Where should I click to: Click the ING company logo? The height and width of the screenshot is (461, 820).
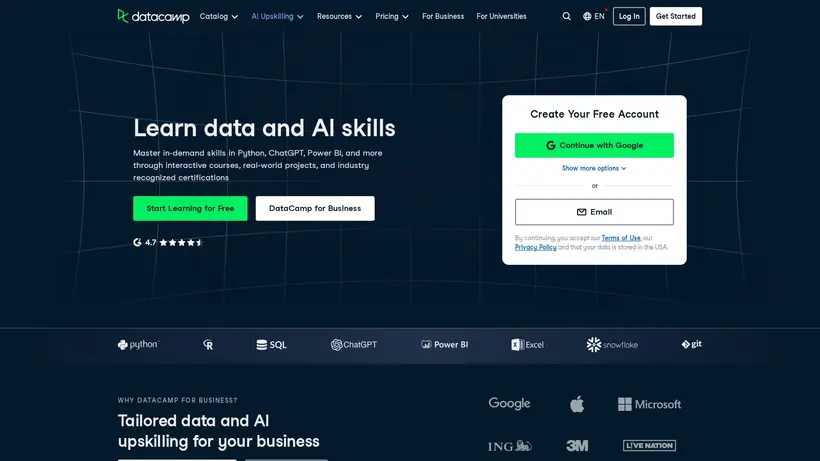(x=510, y=446)
